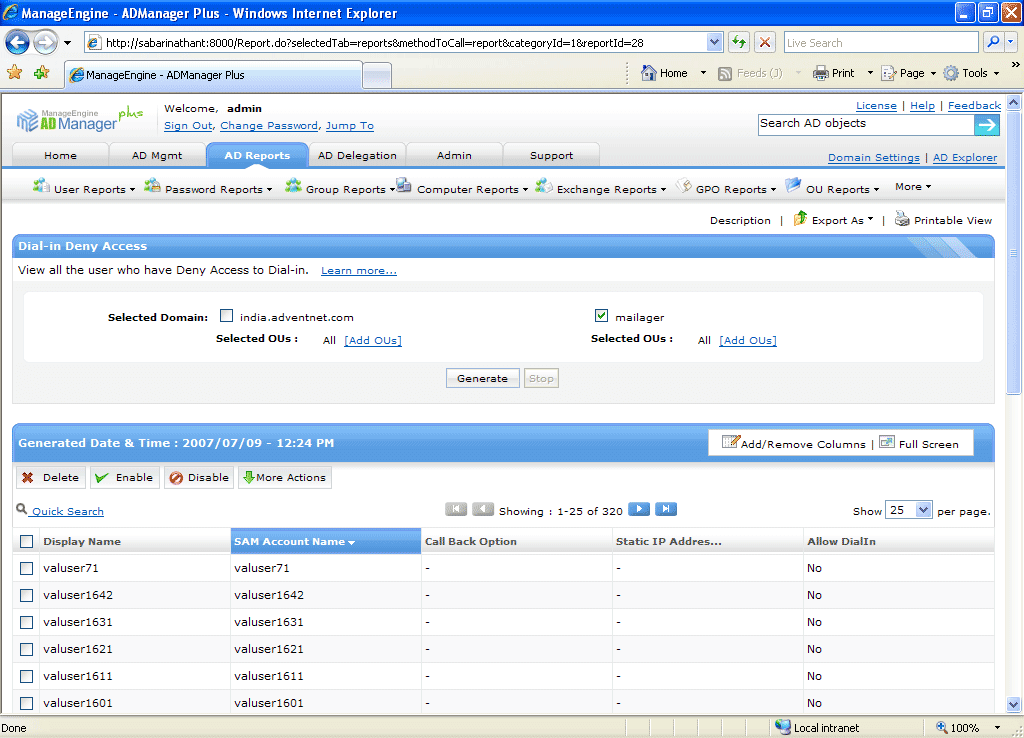Uncheck the mailager domain checkbox
Screen dimensions: 1024x738
coord(601,316)
